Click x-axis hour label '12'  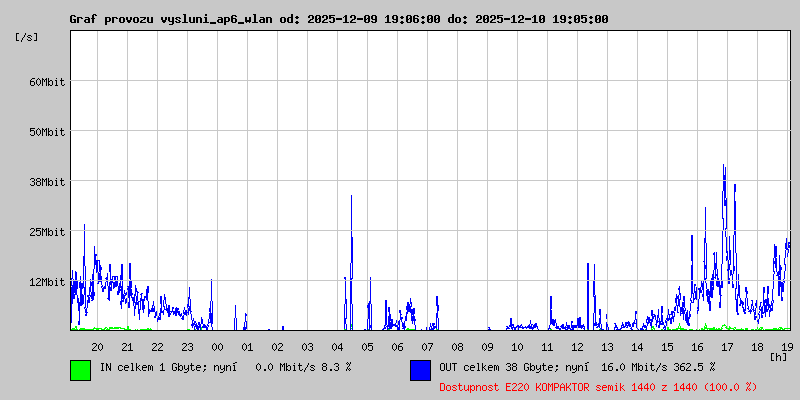coord(578,347)
